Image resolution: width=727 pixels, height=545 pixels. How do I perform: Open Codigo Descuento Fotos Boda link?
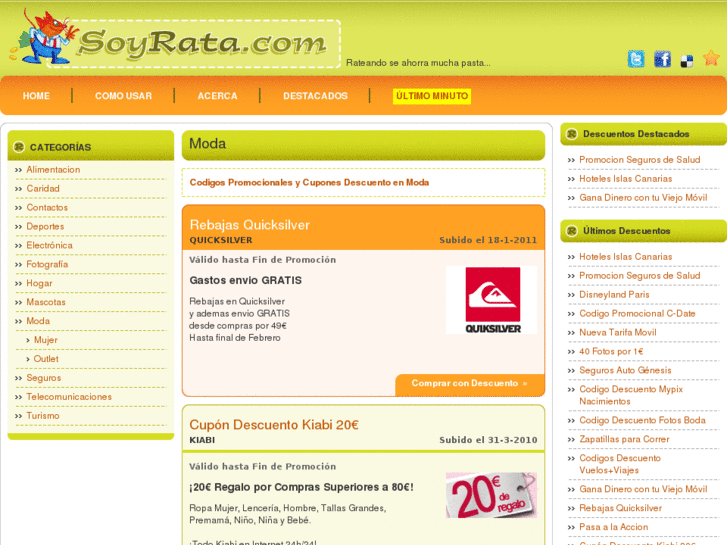[x=643, y=420]
